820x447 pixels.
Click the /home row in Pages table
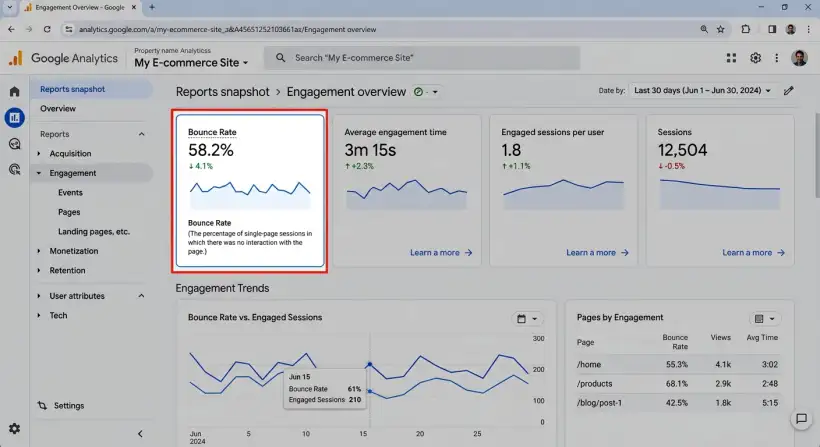tap(677, 364)
